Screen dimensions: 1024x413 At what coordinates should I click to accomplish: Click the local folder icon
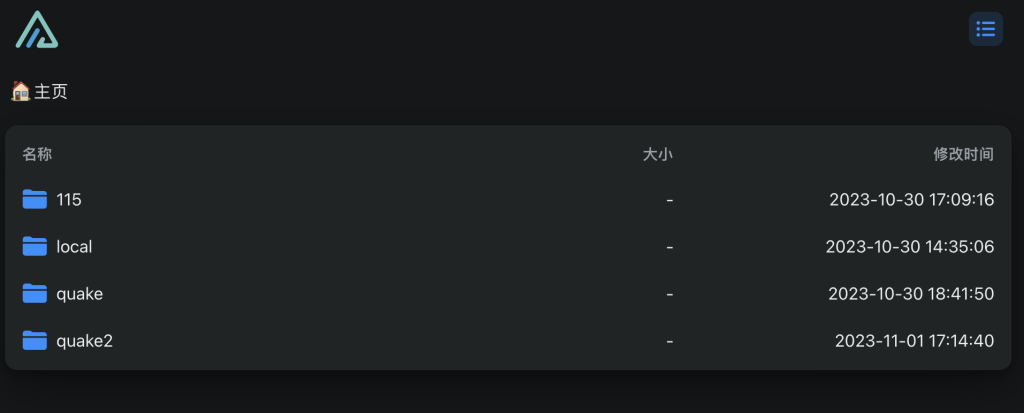[35, 246]
